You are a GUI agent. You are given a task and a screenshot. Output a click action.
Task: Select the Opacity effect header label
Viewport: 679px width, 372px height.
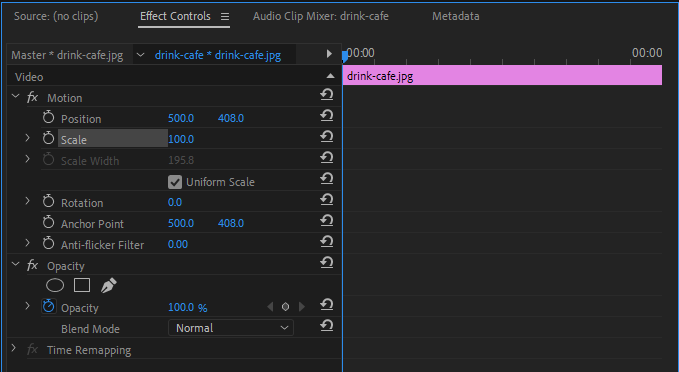click(66, 266)
